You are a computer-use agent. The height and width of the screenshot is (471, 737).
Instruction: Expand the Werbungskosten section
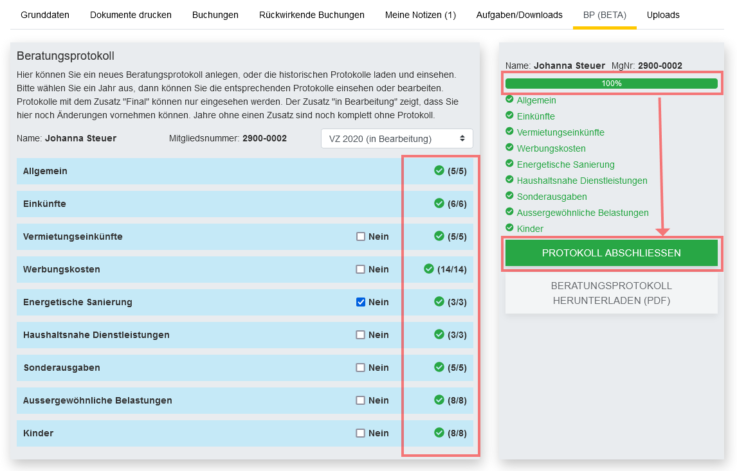(245, 269)
